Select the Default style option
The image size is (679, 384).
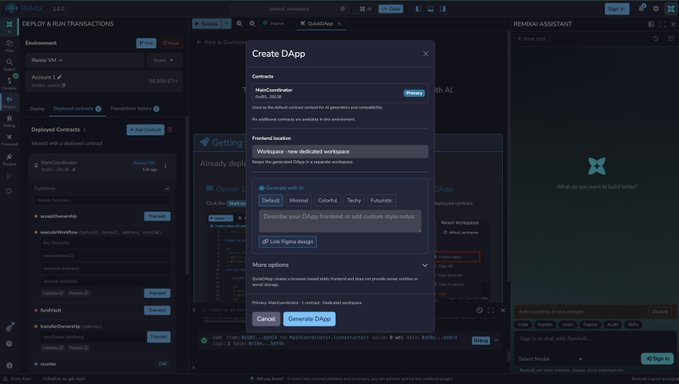coord(271,200)
